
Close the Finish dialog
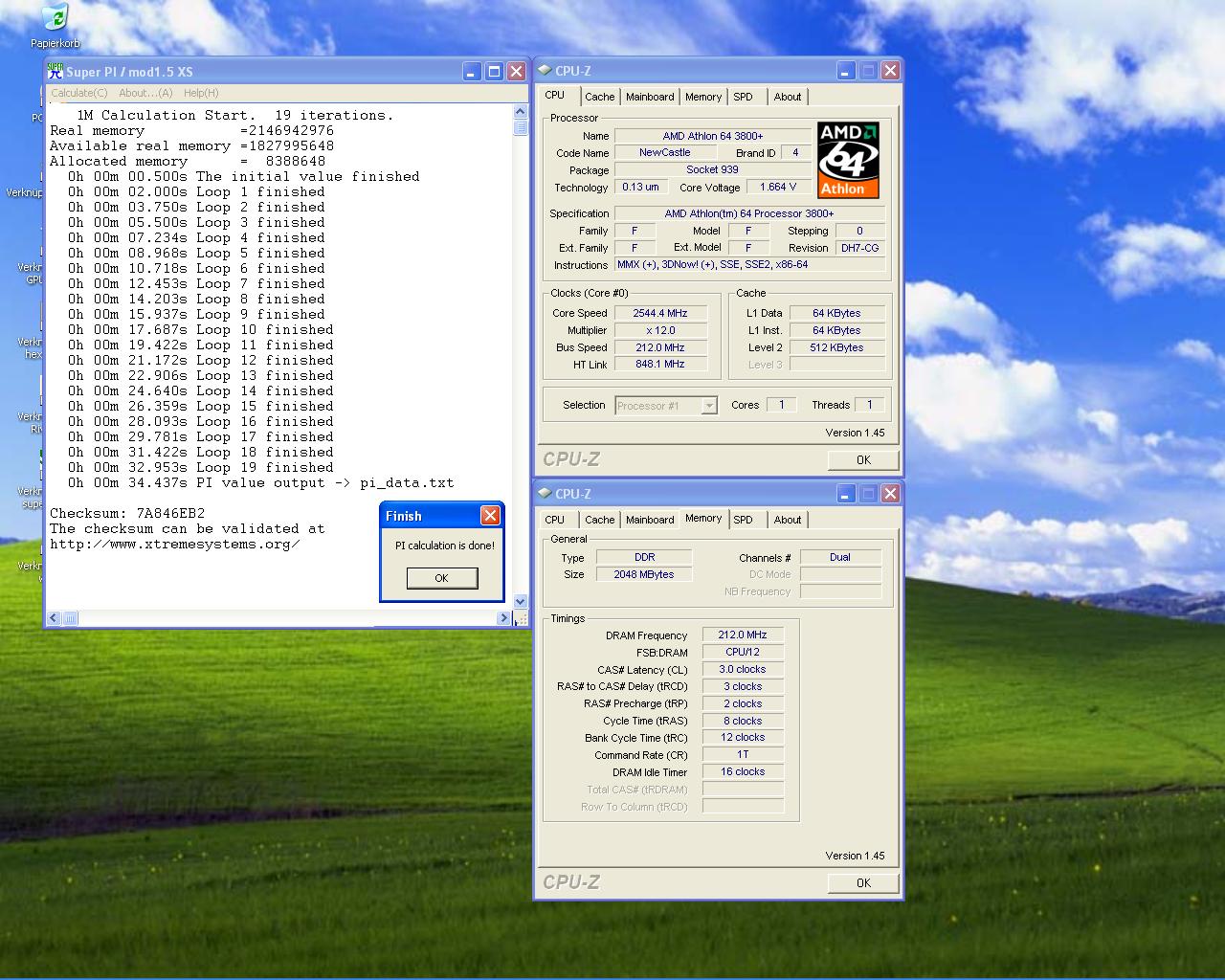[490, 516]
